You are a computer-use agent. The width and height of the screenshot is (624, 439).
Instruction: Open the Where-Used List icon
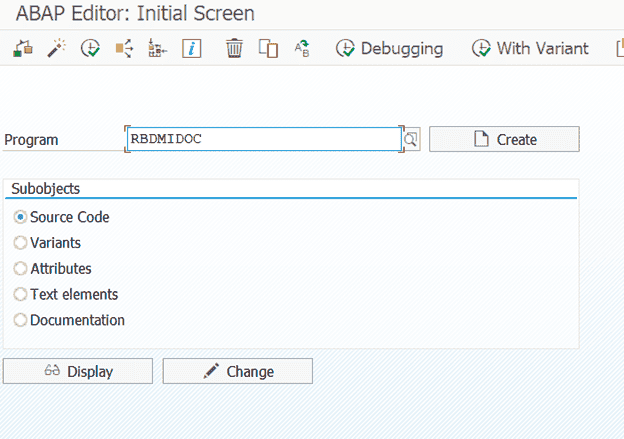[124, 48]
